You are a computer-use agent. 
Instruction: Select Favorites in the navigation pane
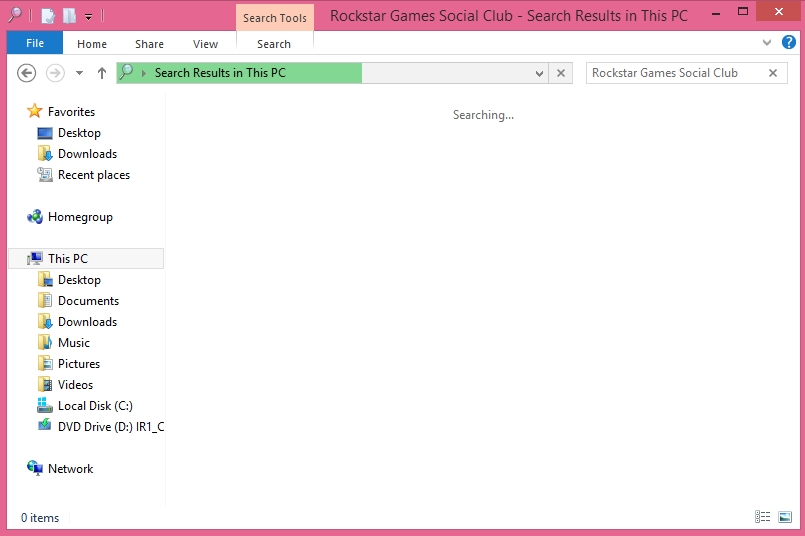tap(71, 111)
